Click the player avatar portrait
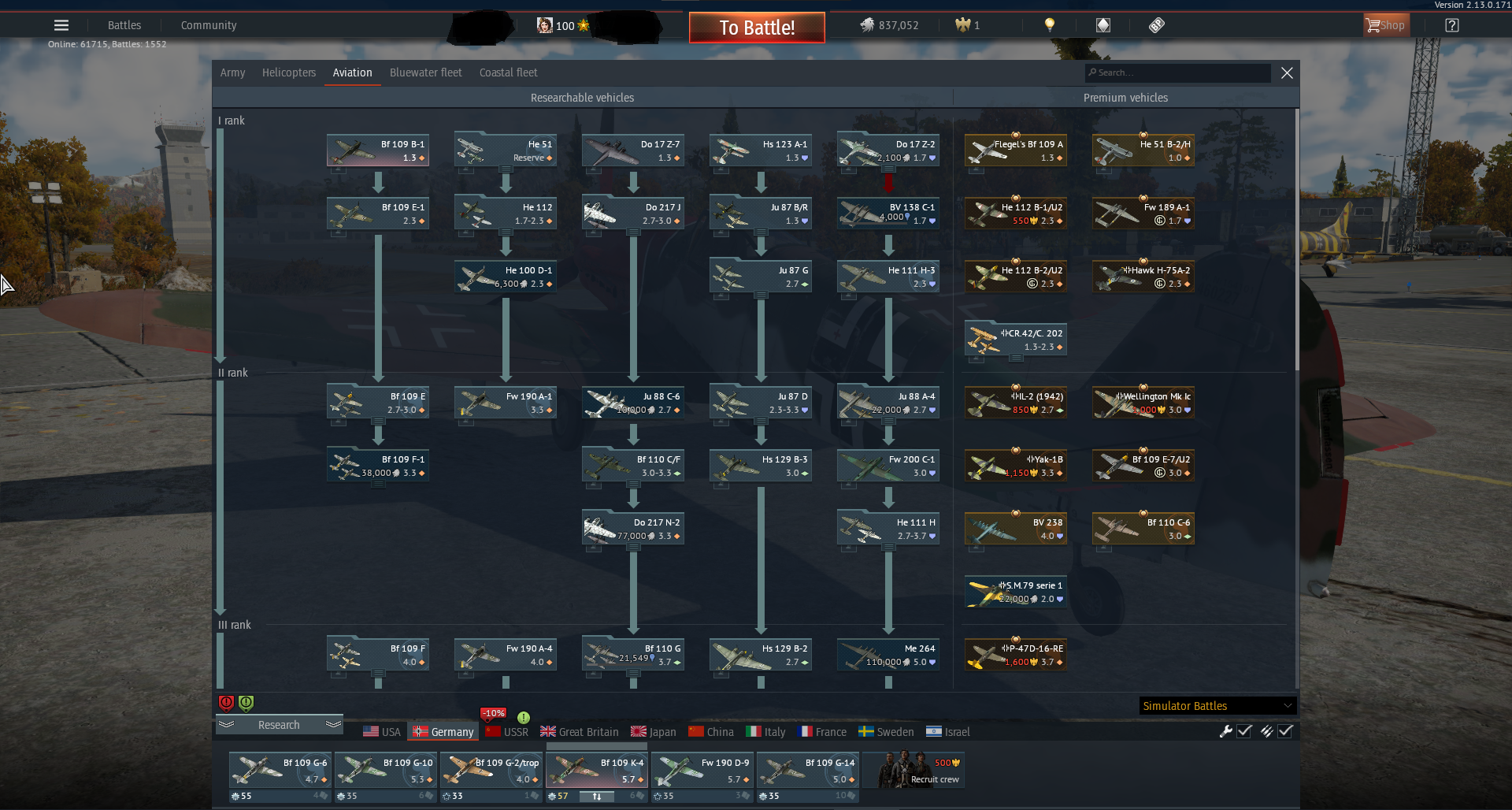 [x=544, y=25]
